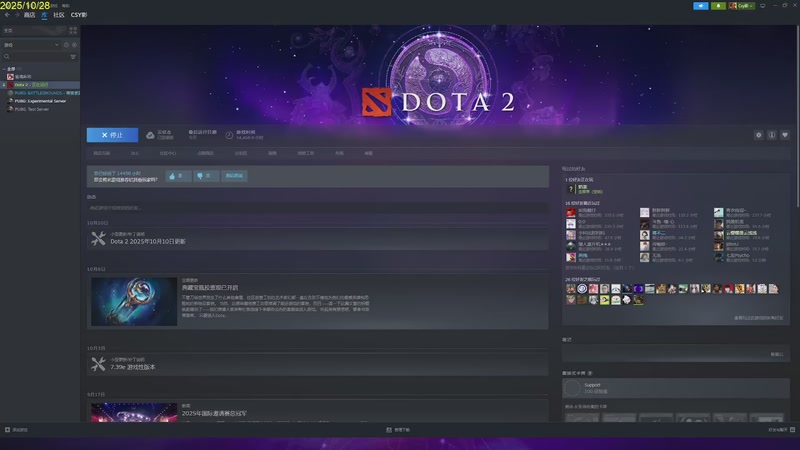Open the 讨论区 discussions tab
800x450 pixels.
[x=241, y=153]
